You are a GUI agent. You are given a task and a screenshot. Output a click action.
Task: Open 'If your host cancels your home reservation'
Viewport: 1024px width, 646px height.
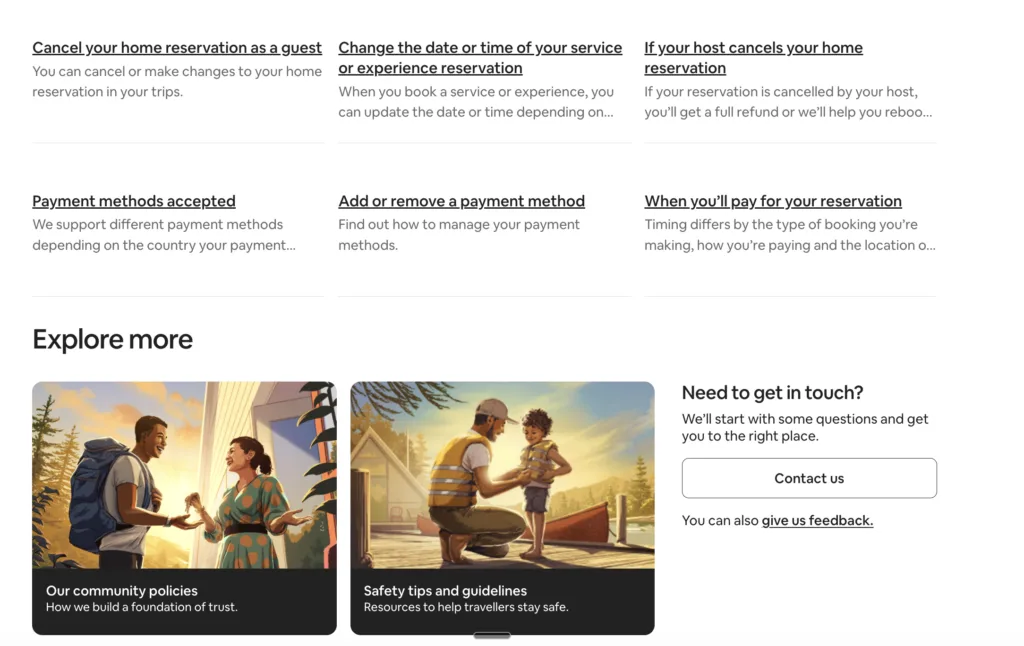[x=753, y=58]
